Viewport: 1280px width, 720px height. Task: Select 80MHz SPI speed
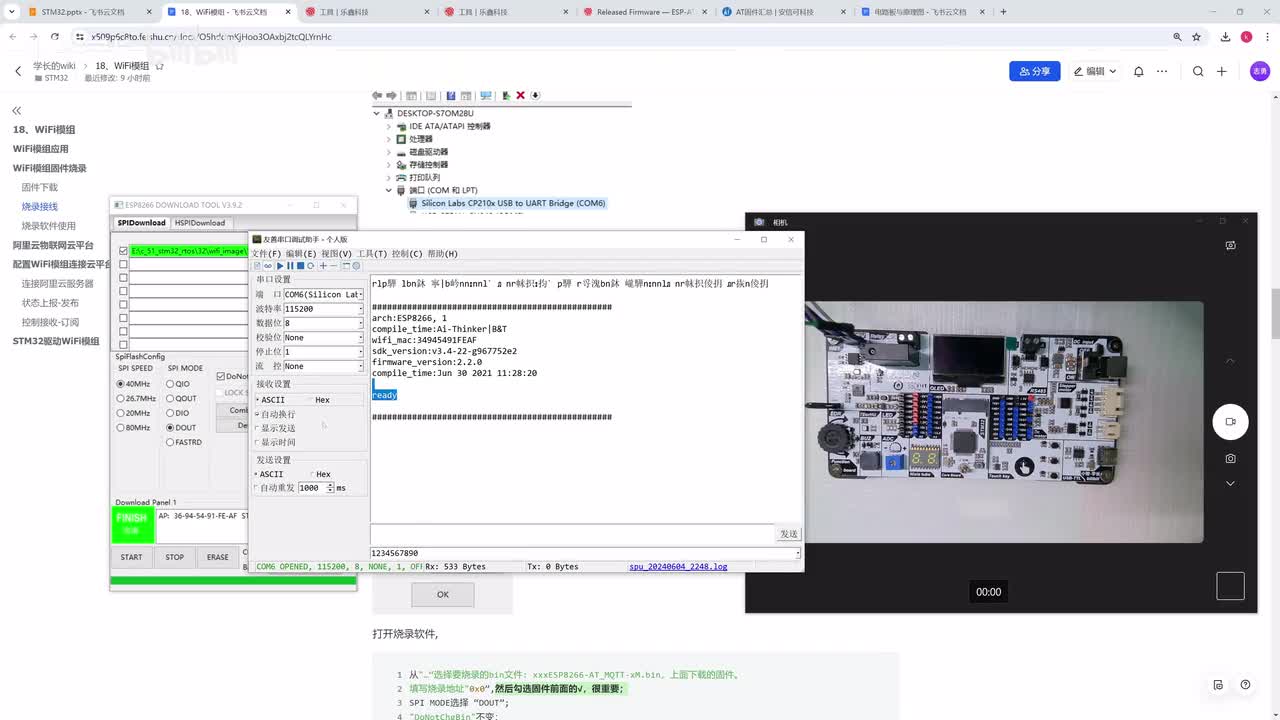[x=121, y=427]
